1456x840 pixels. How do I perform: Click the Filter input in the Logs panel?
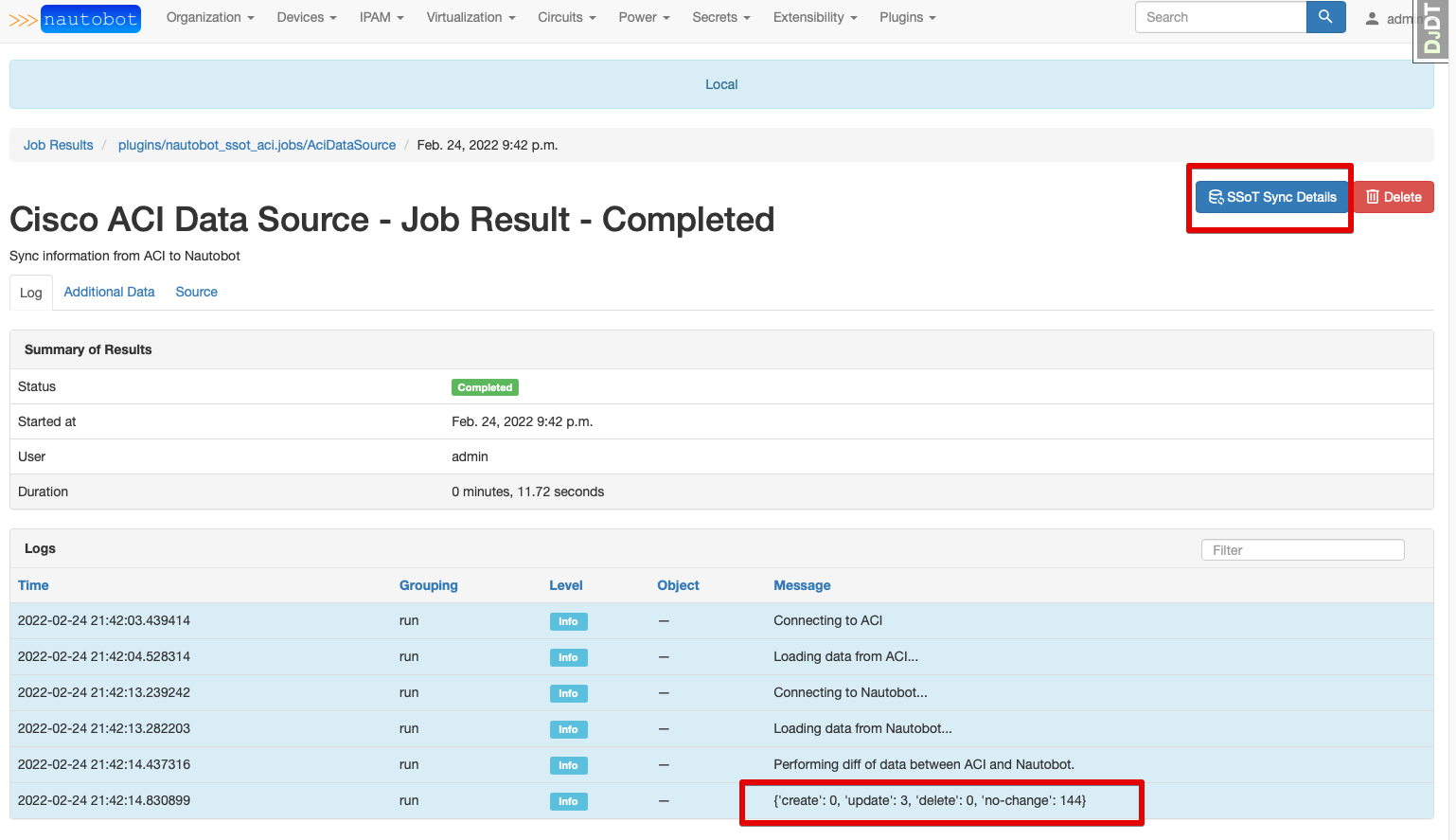click(1302, 549)
